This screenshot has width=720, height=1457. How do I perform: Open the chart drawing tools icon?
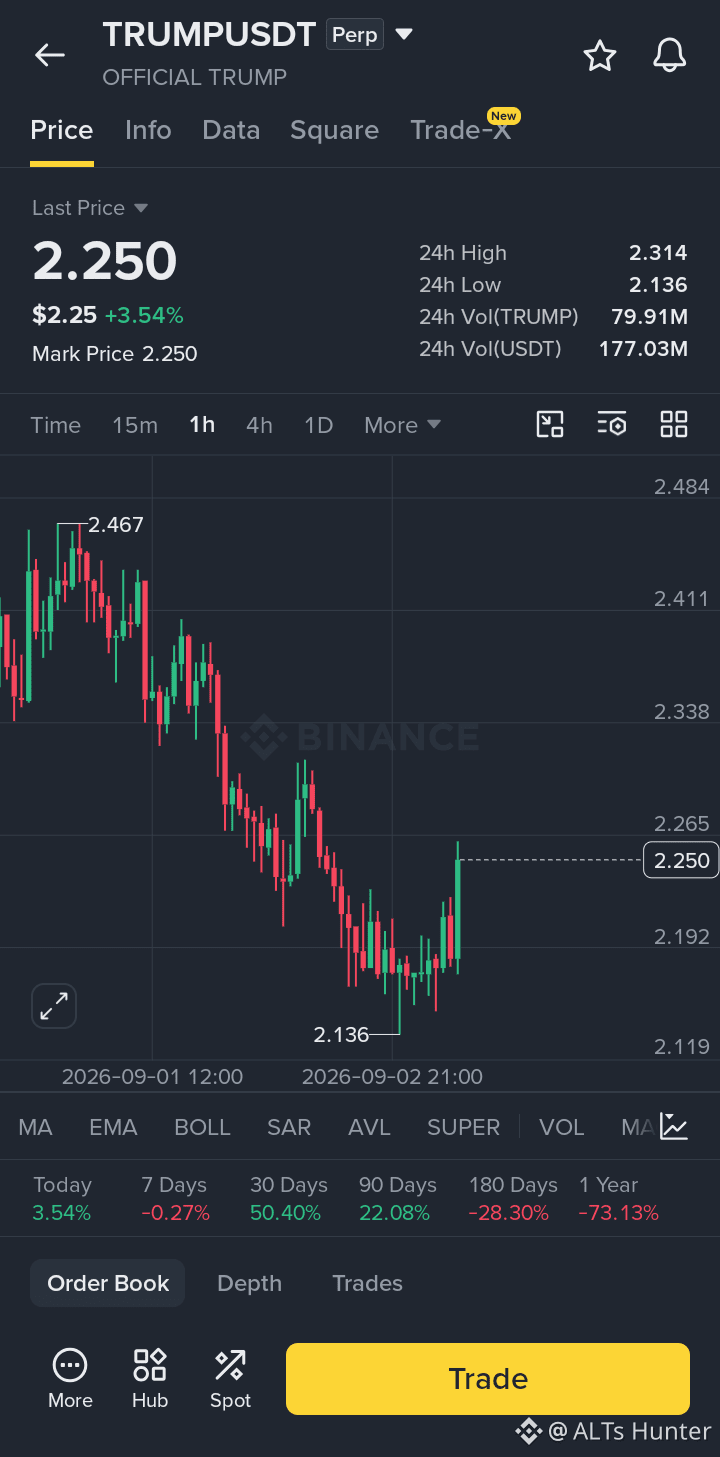click(550, 424)
